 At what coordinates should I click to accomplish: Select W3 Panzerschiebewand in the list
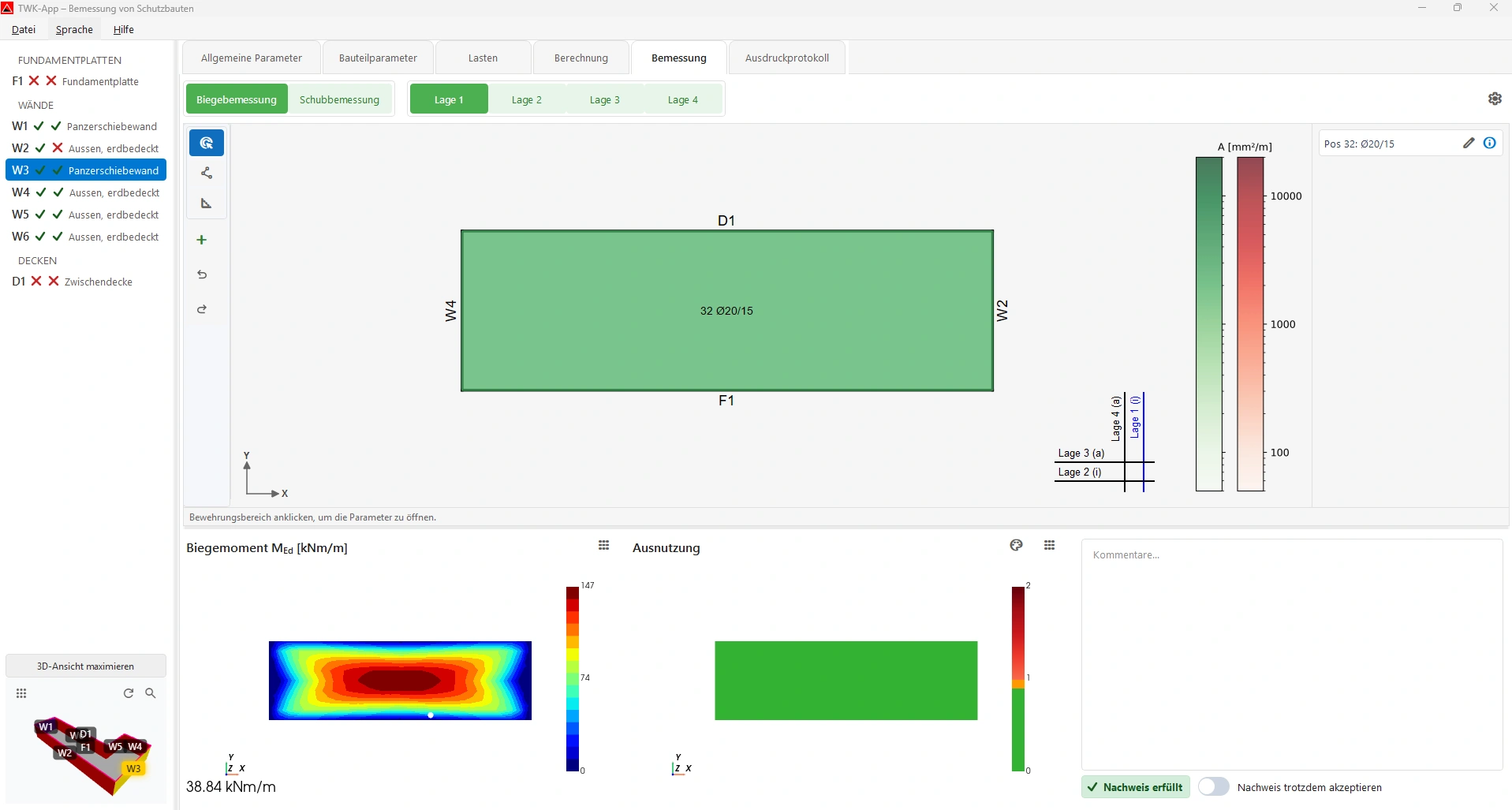coord(86,170)
